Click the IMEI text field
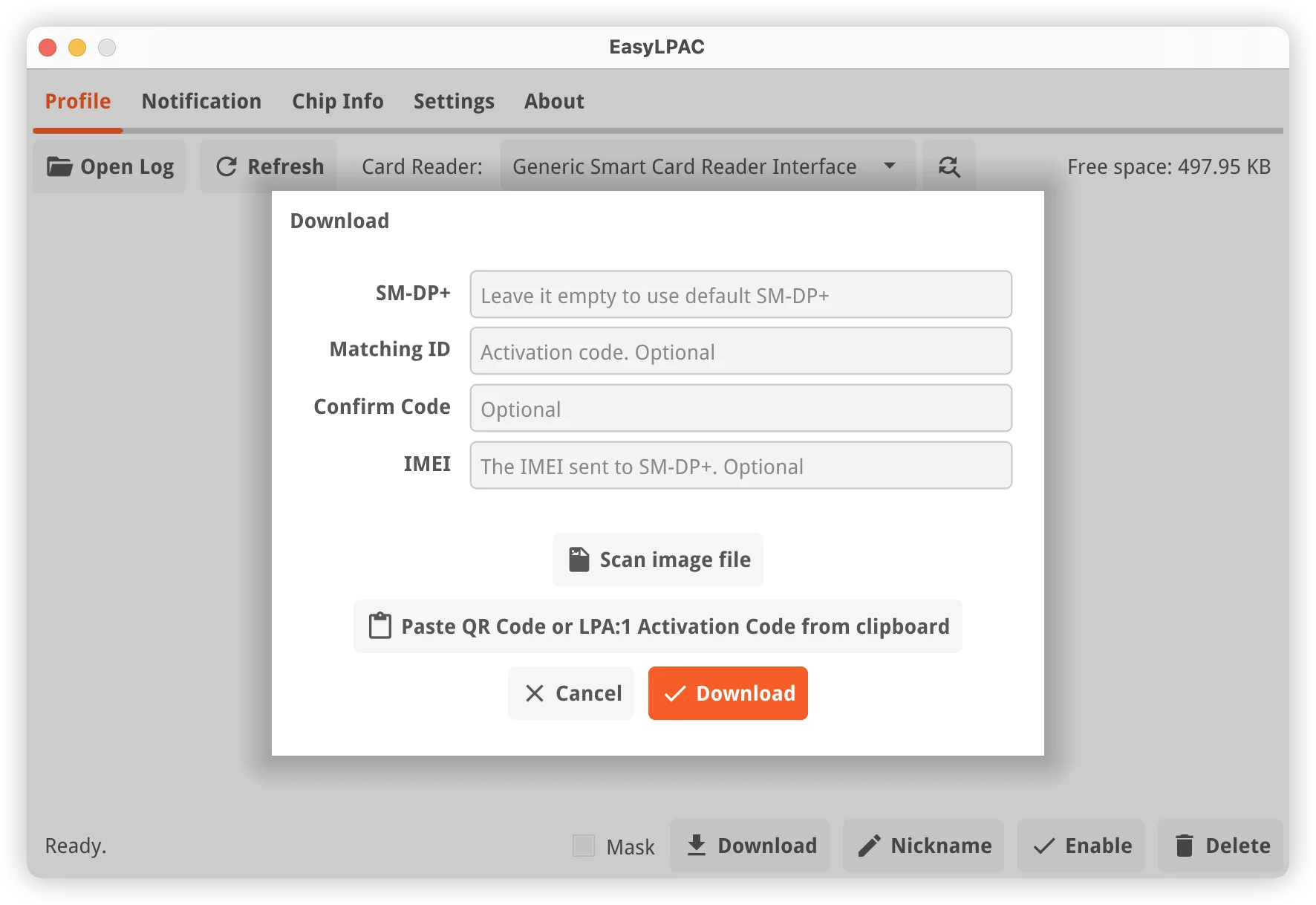Screen dimensions: 1316x905 [740, 466]
